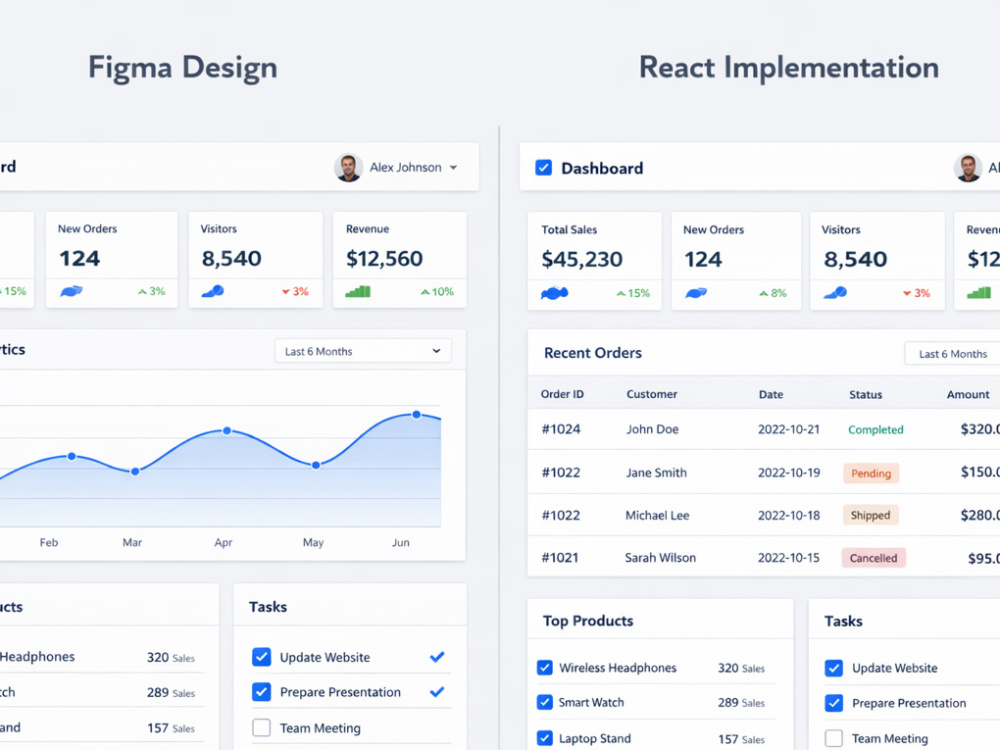This screenshot has width=1000, height=750.
Task: Click the red down 3% indicator in Figma Visitors card
Action: (x=295, y=291)
